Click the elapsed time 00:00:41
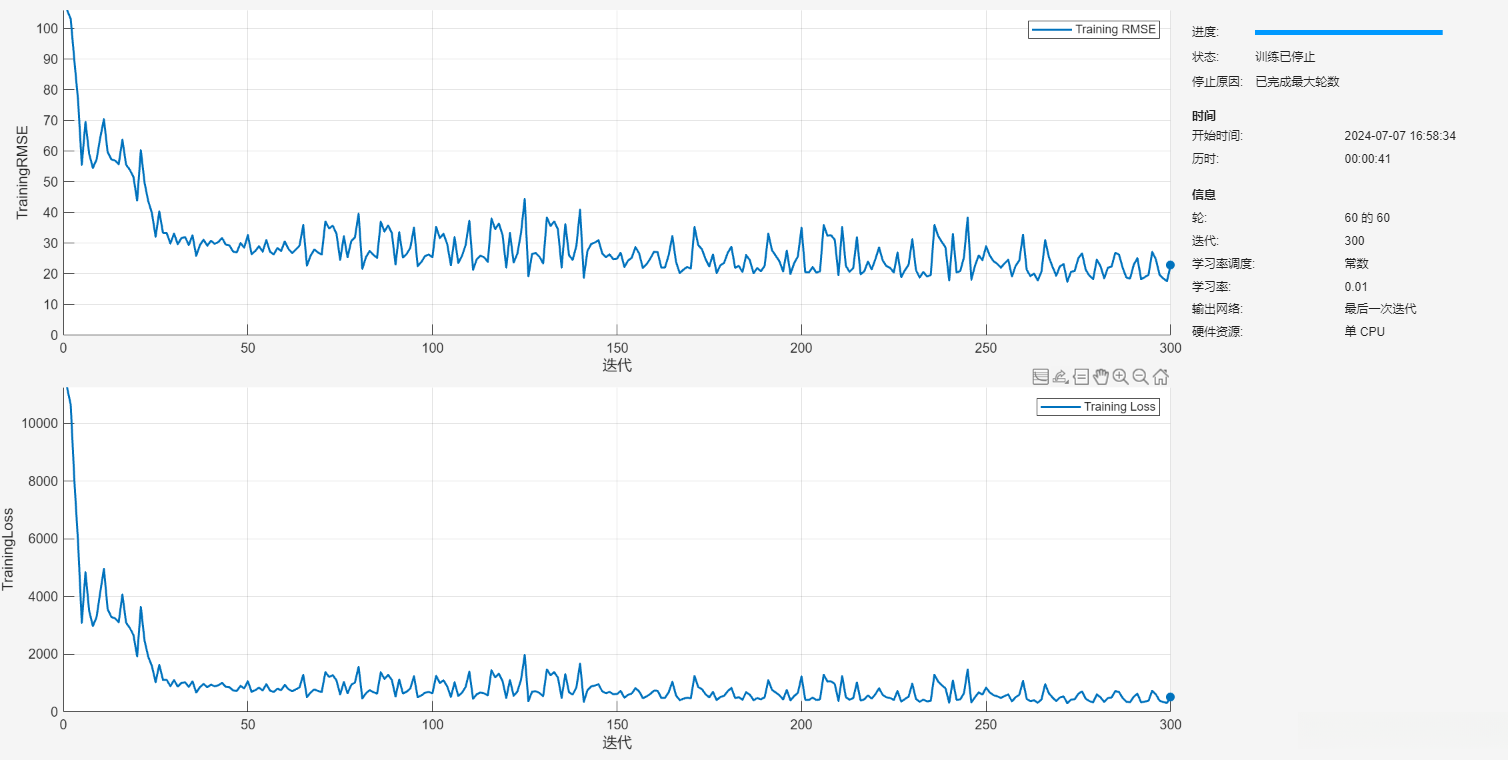1508x760 pixels. click(x=1368, y=159)
